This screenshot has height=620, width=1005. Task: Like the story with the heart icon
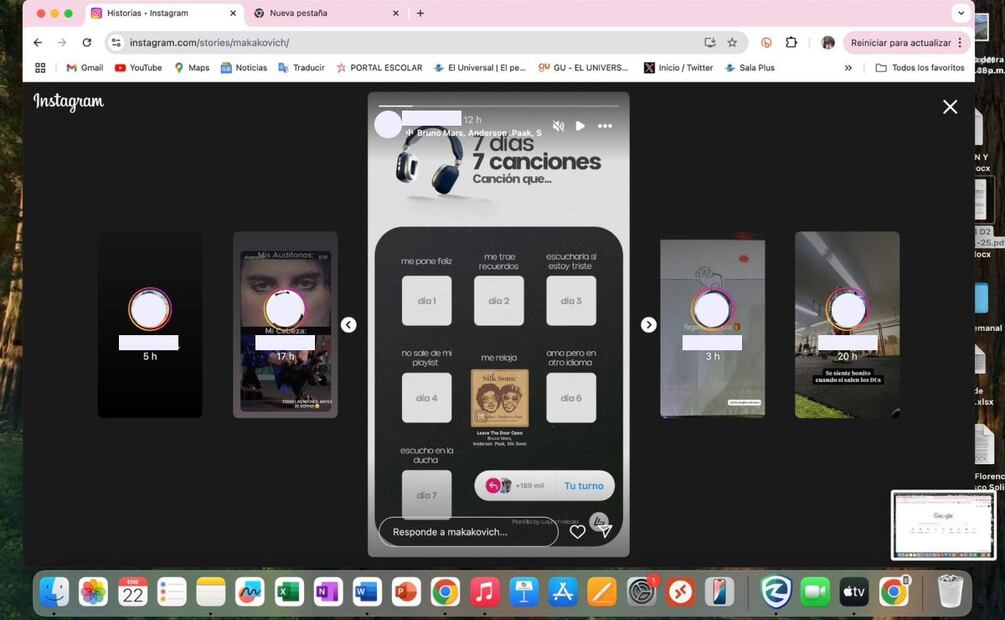pyautogui.click(x=577, y=532)
